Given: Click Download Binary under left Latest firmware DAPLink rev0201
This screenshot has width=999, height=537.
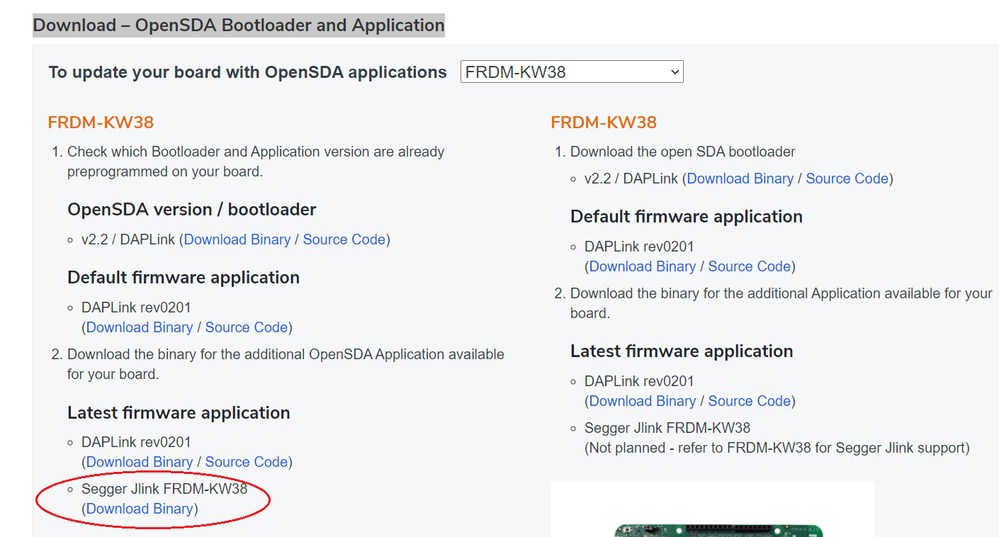Looking at the screenshot, I should (139, 462).
